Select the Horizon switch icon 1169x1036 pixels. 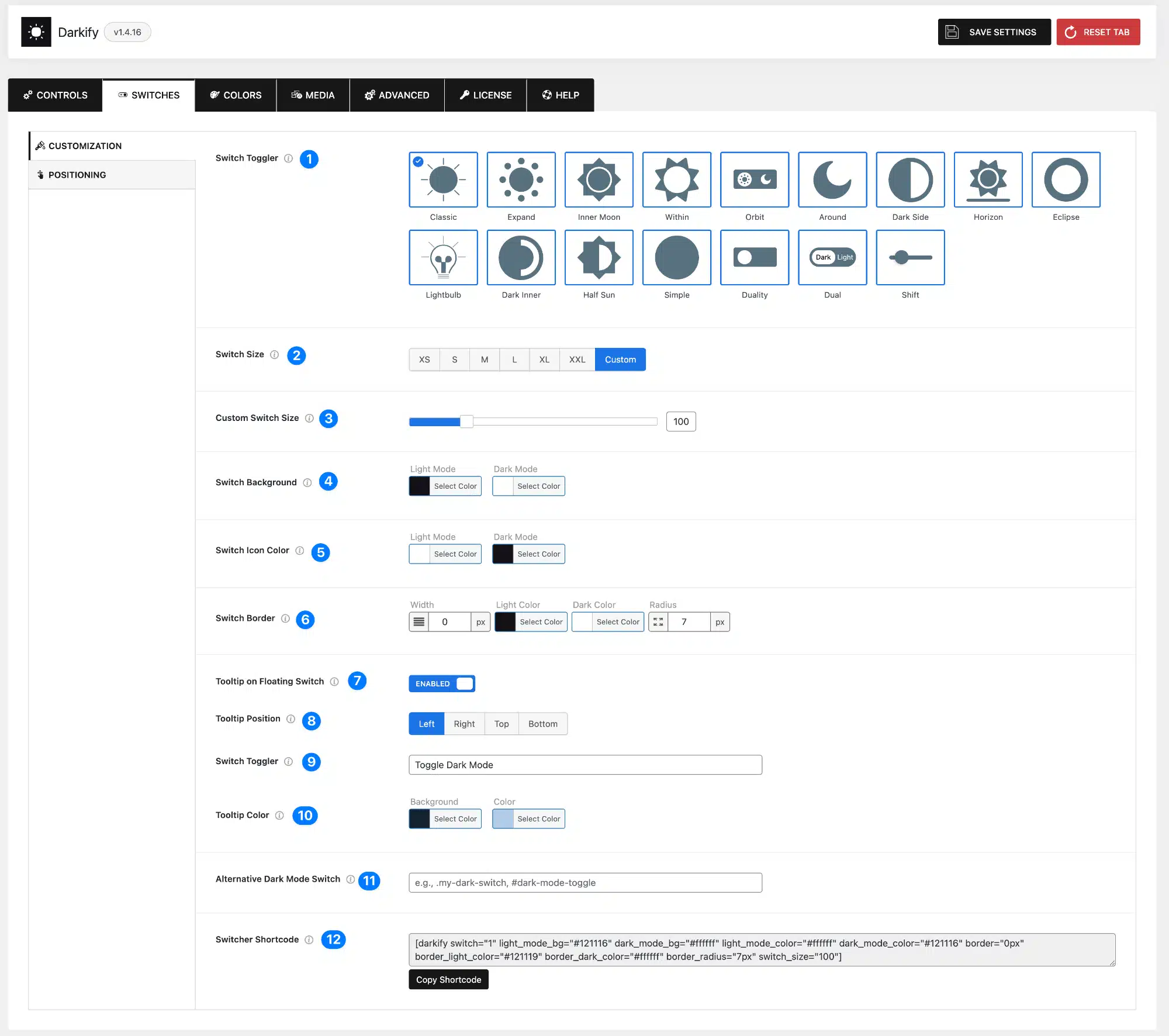pos(987,179)
